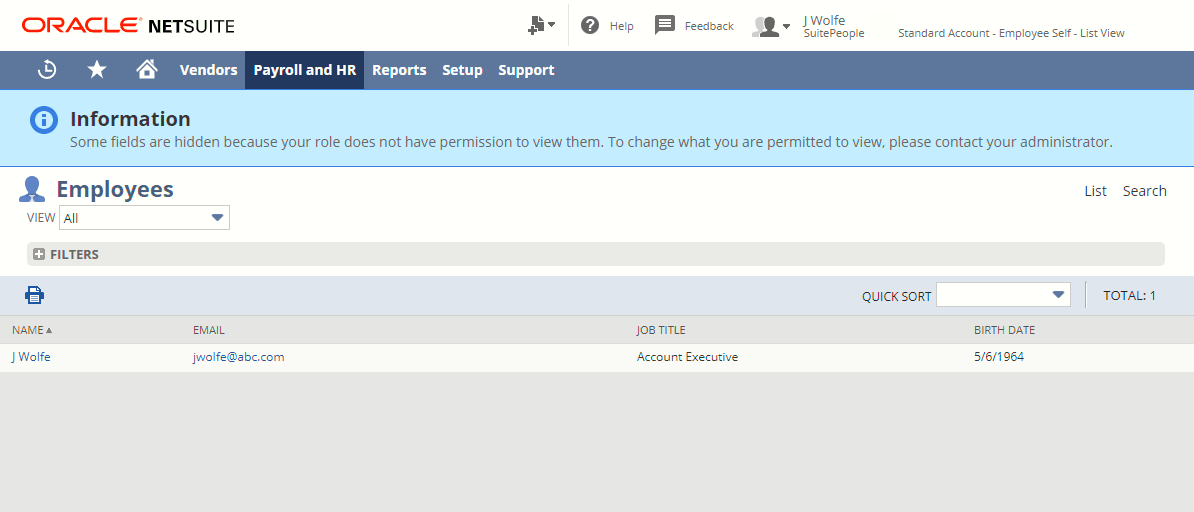Click the Search link
The height and width of the screenshot is (512, 1194).
[x=1145, y=190]
